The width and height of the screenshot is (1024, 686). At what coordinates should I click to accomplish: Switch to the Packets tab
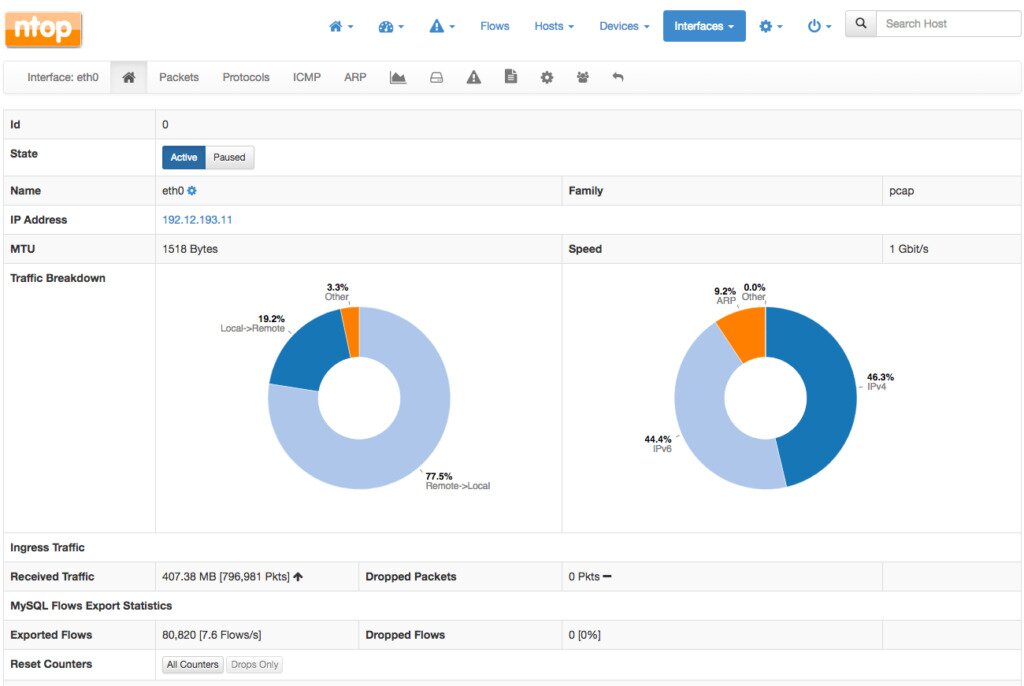point(178,77)
